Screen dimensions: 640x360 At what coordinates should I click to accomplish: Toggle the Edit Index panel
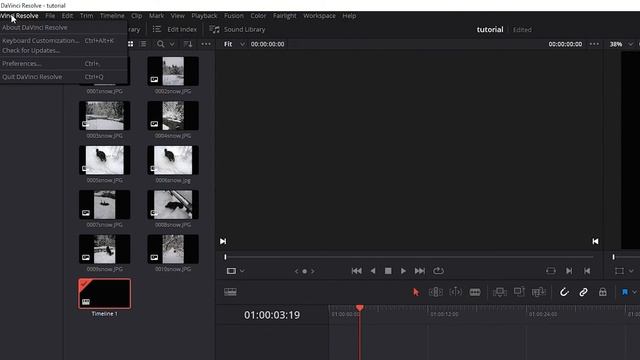click(x=174, y=29)
